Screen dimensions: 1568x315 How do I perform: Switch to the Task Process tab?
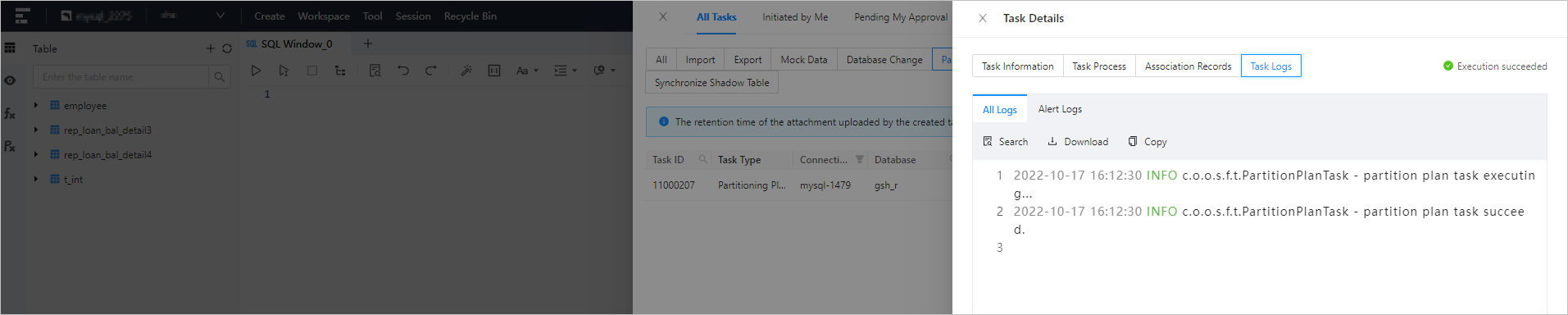point(1099,66)
